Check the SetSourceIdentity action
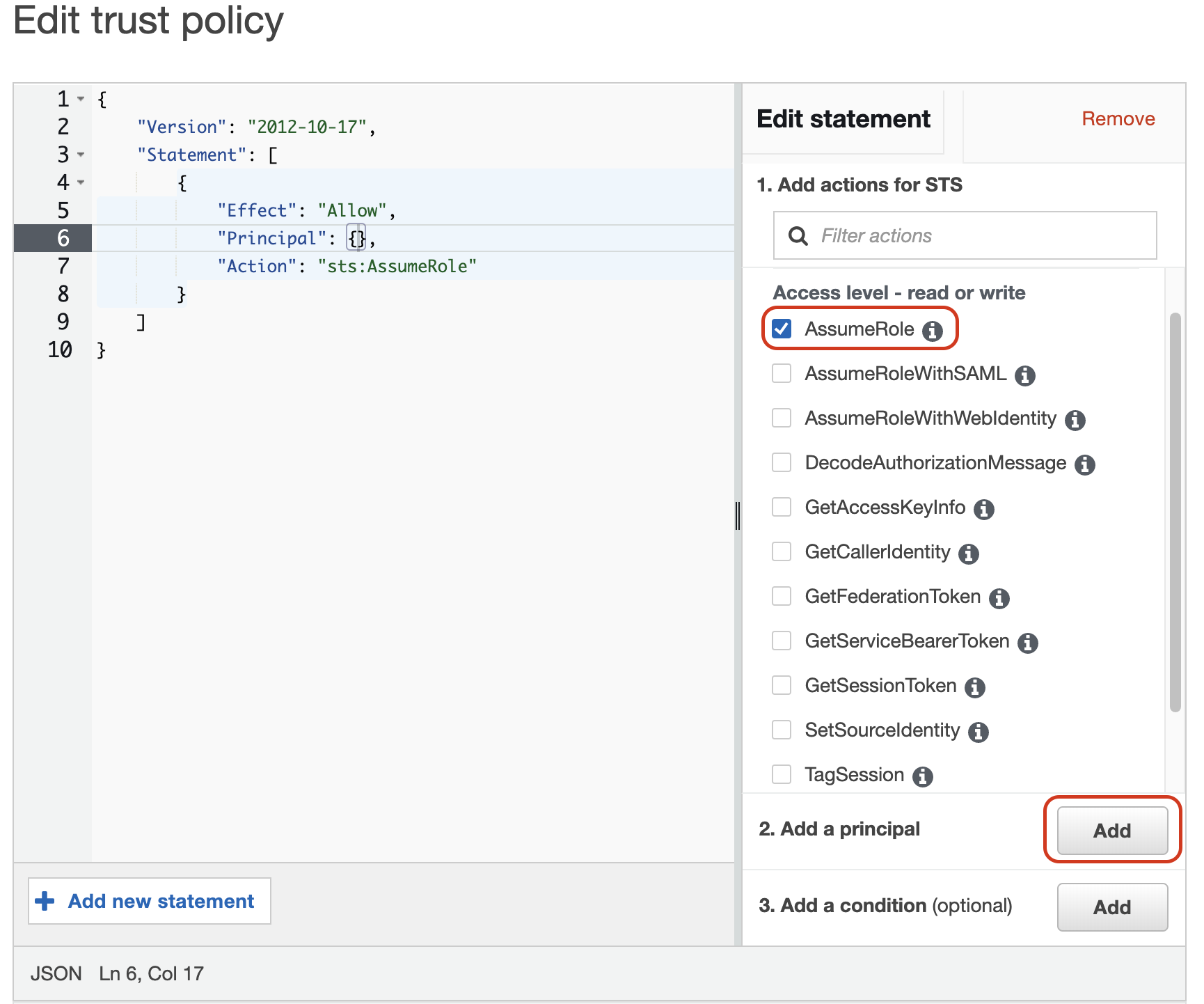 pos(782,730)
